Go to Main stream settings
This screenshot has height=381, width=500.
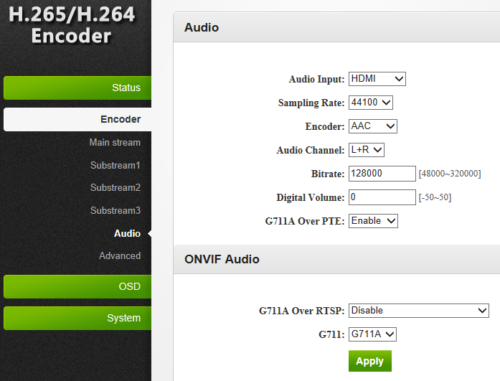(115, 143)
